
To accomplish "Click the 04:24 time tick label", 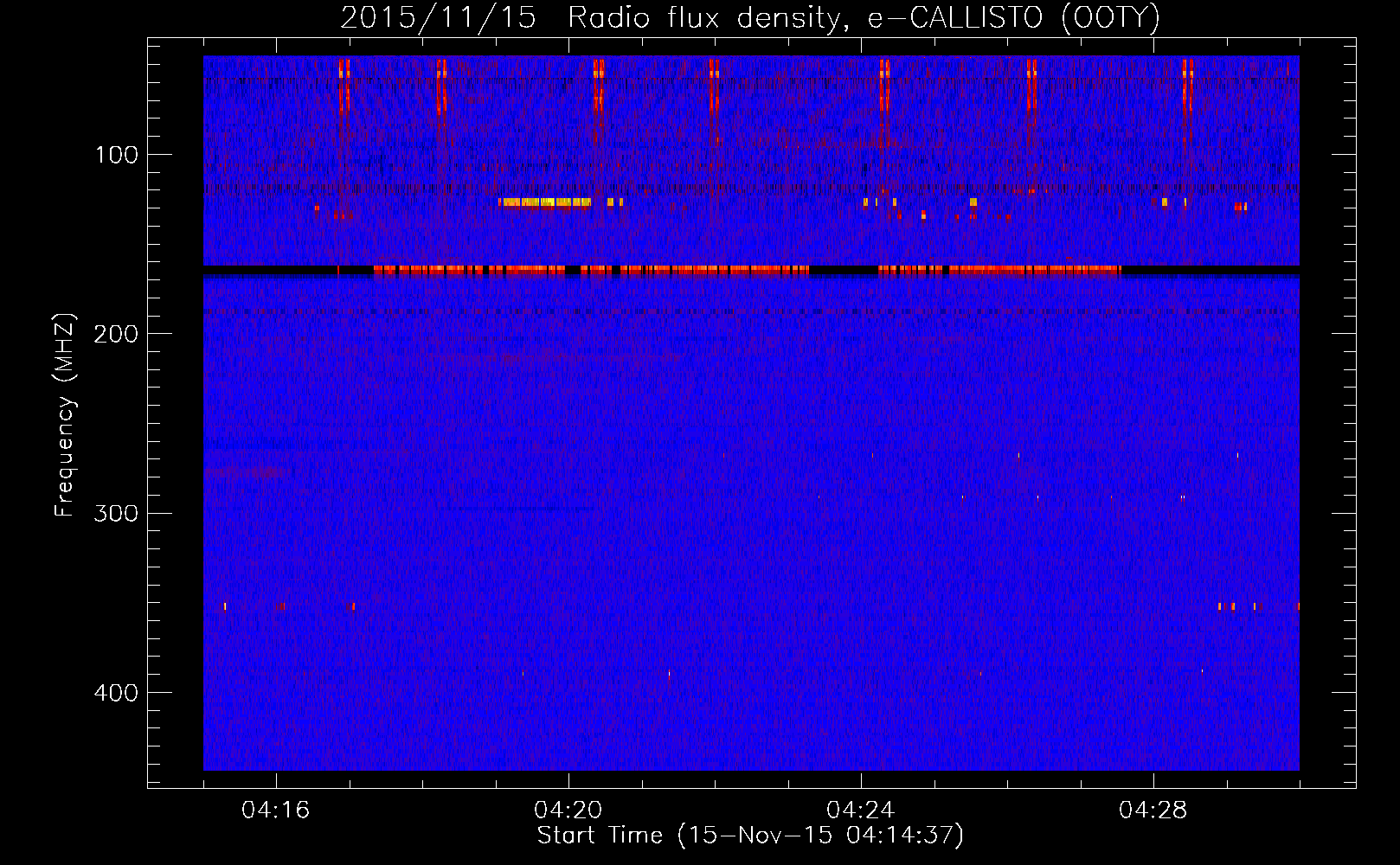I will click(x=861, y=811).
